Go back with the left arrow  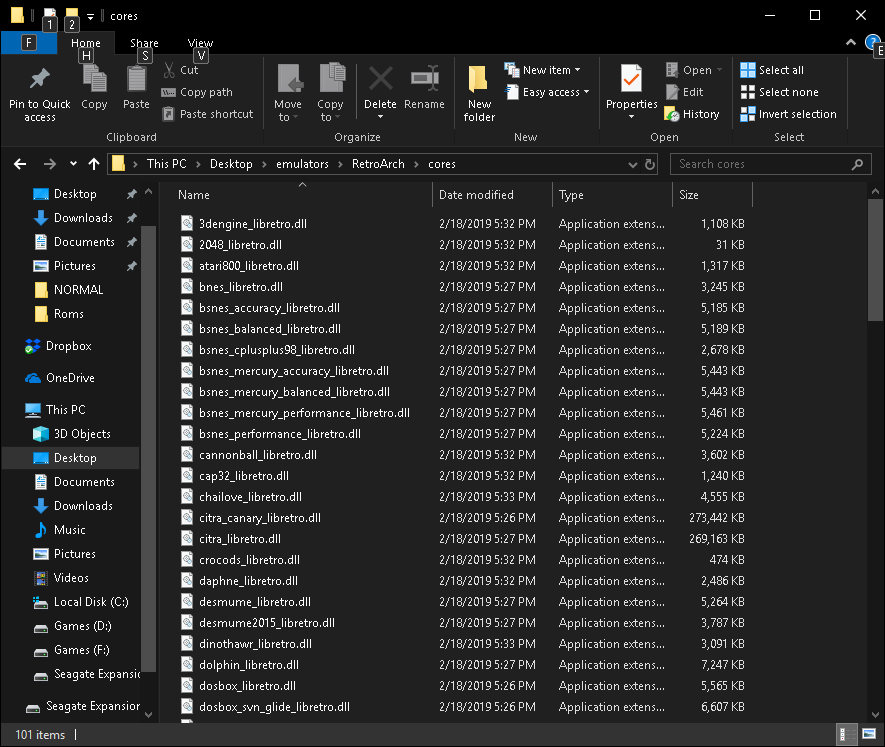click(20, 164)
